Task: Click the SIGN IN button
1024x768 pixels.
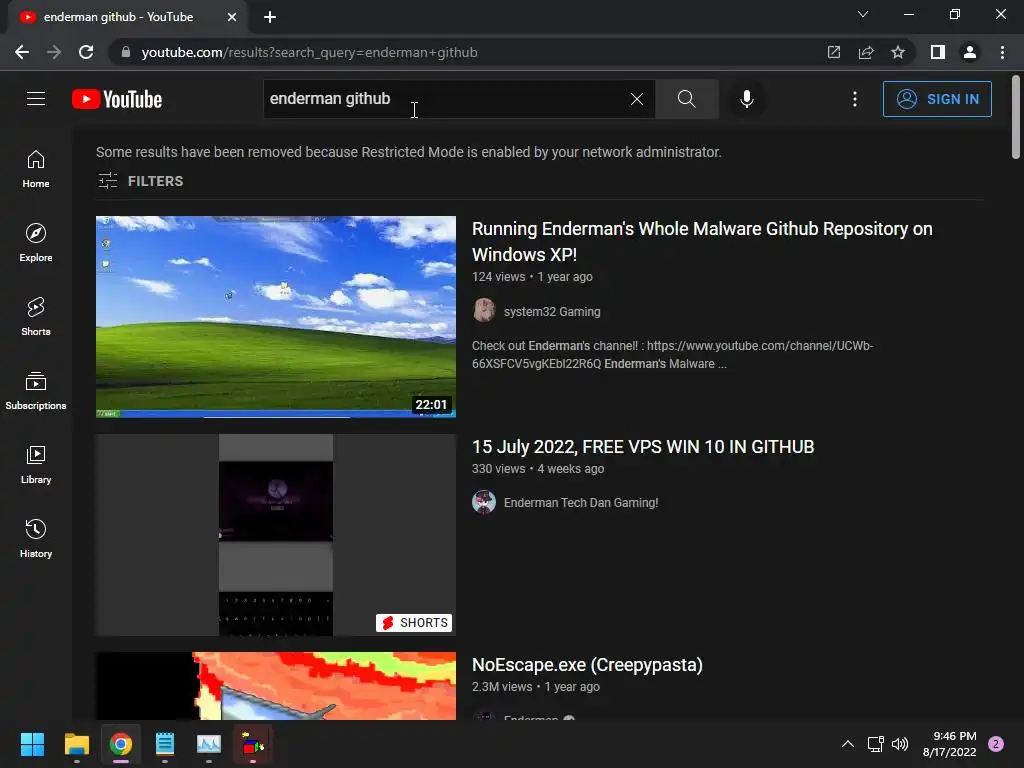Action: (x=937, y=99)
